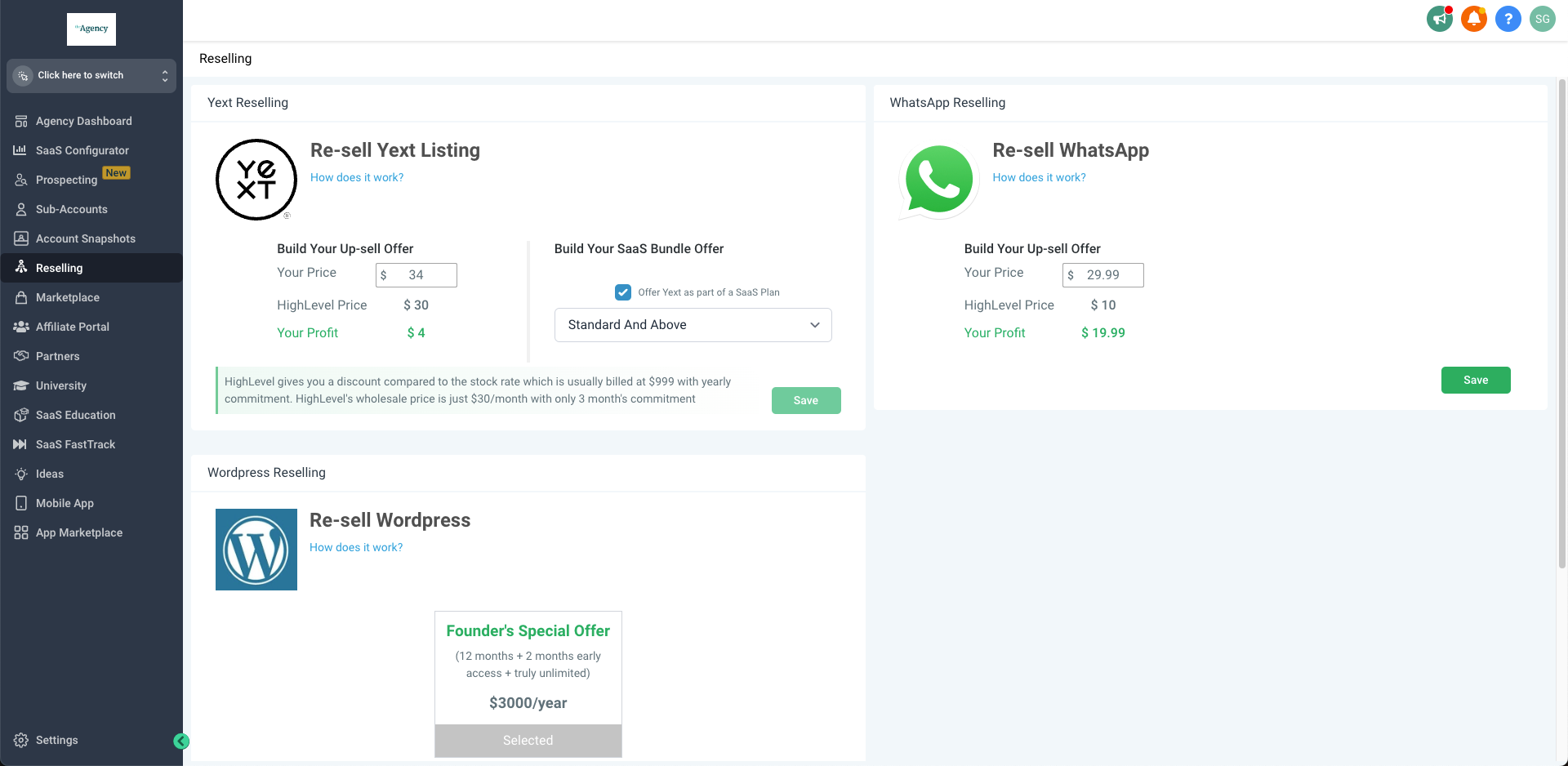Open the SG user avatar menu
The height and width of the screenshot is (766, 1568).
(x=1543, y=19)
